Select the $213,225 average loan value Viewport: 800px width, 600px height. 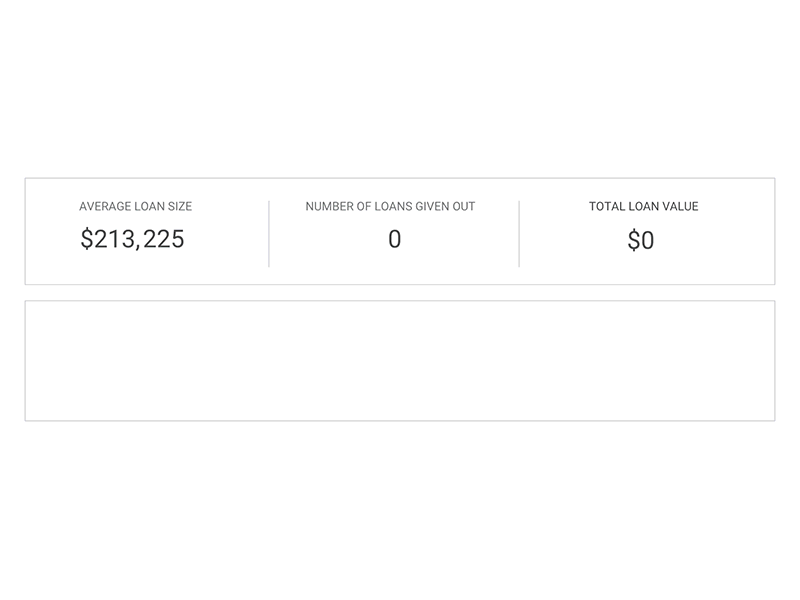pyautogui.click(x=134, y=239)
